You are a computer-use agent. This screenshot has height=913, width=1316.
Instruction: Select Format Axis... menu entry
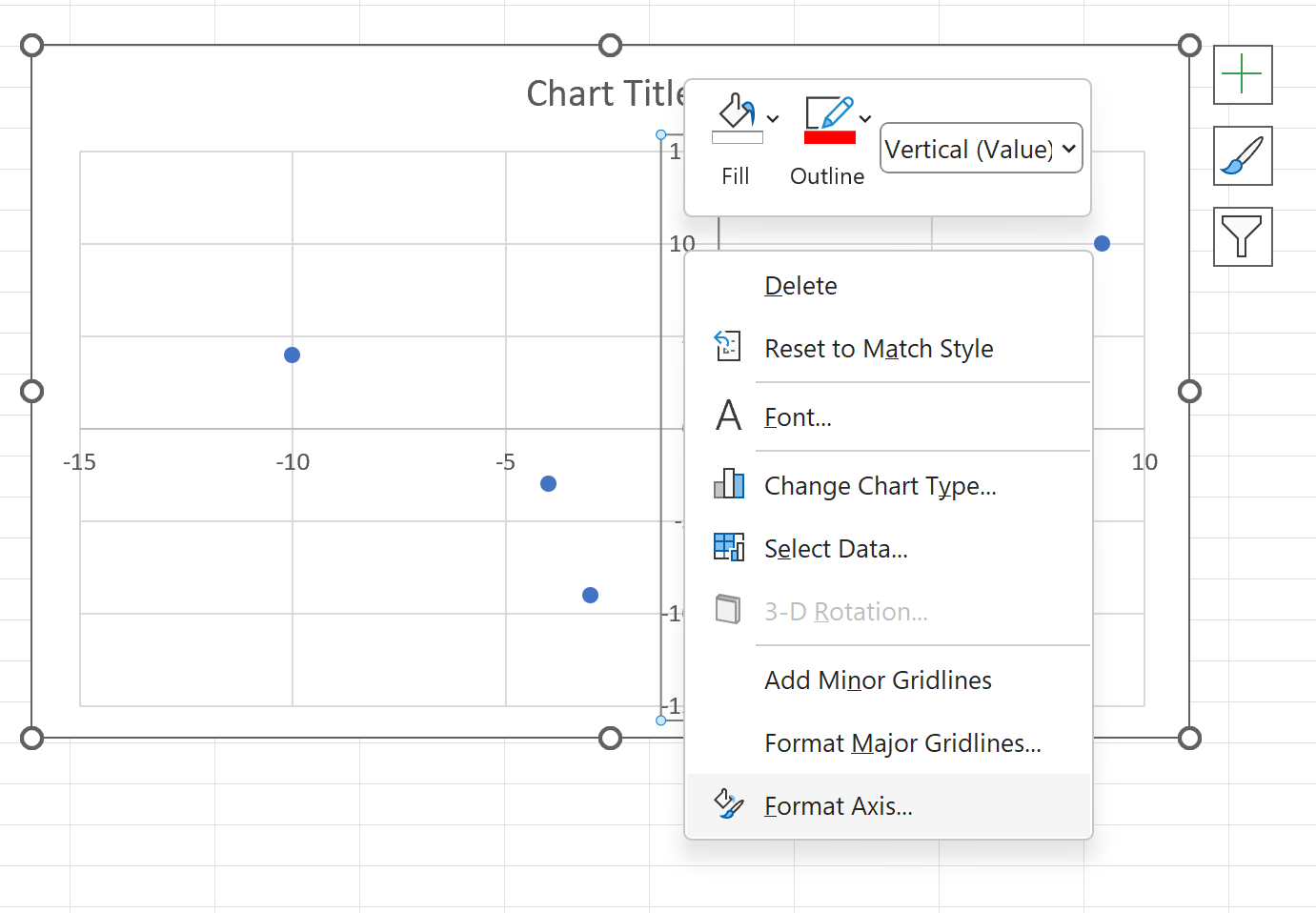click(838, 806)
